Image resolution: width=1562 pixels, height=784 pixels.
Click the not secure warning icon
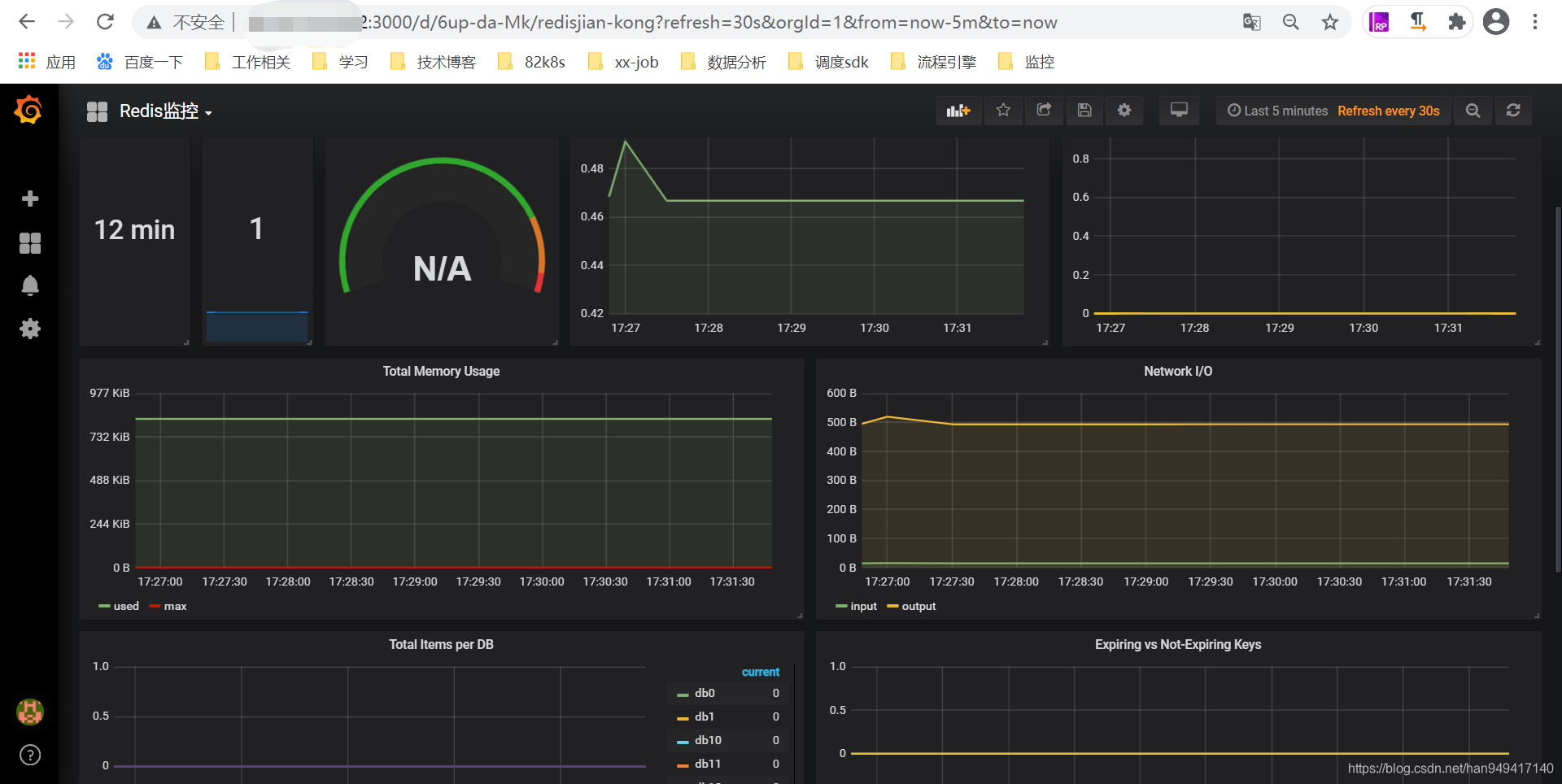tap(153, 23)
